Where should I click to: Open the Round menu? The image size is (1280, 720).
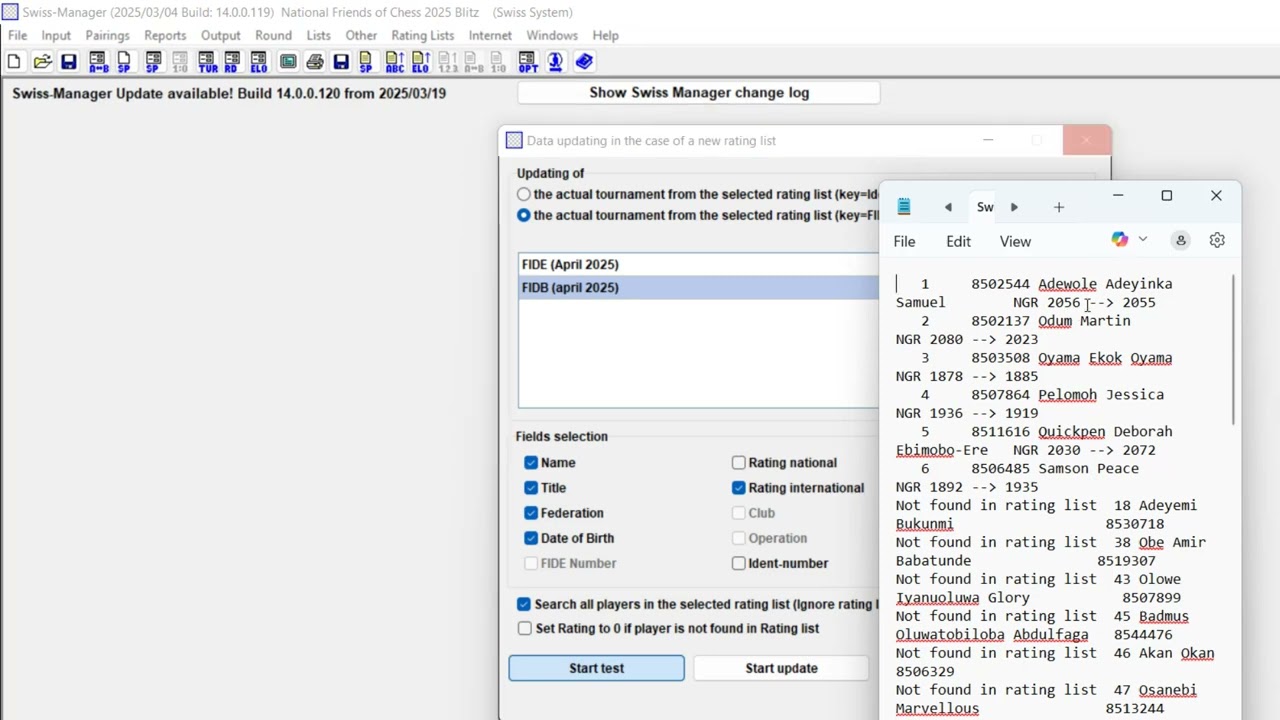click(273, 35)
